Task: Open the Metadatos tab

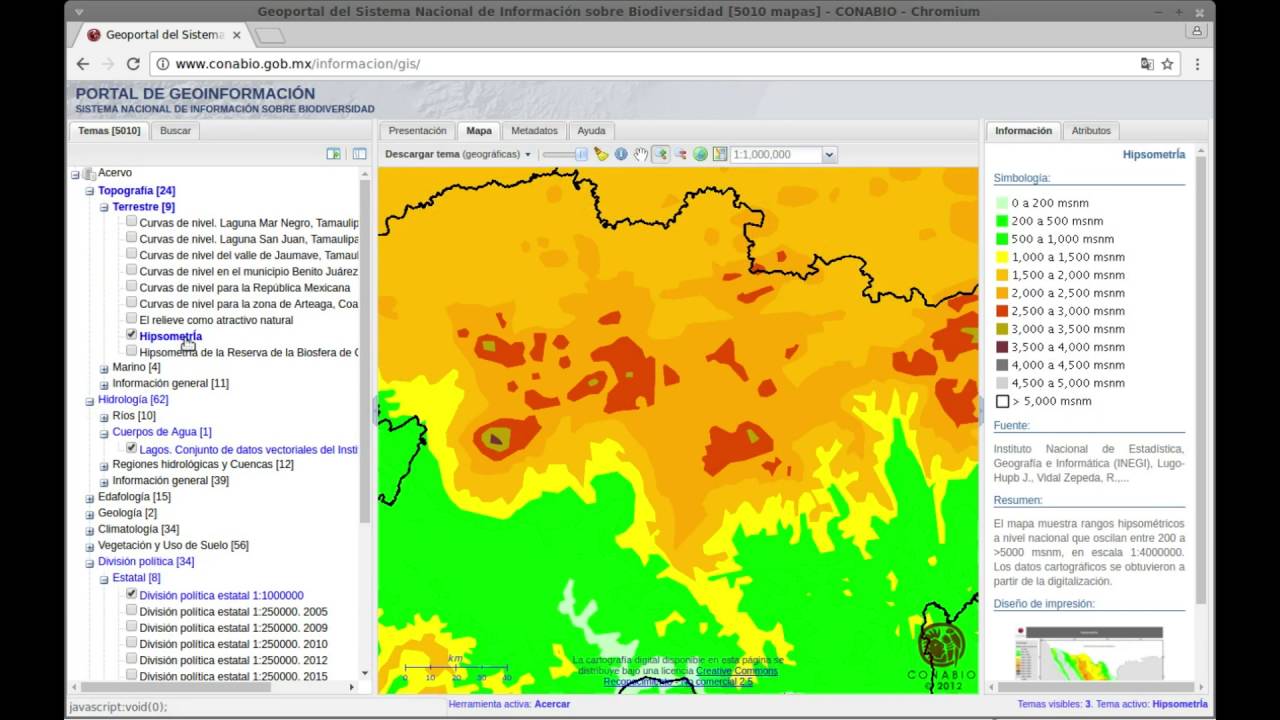Action: coord(534,131)
